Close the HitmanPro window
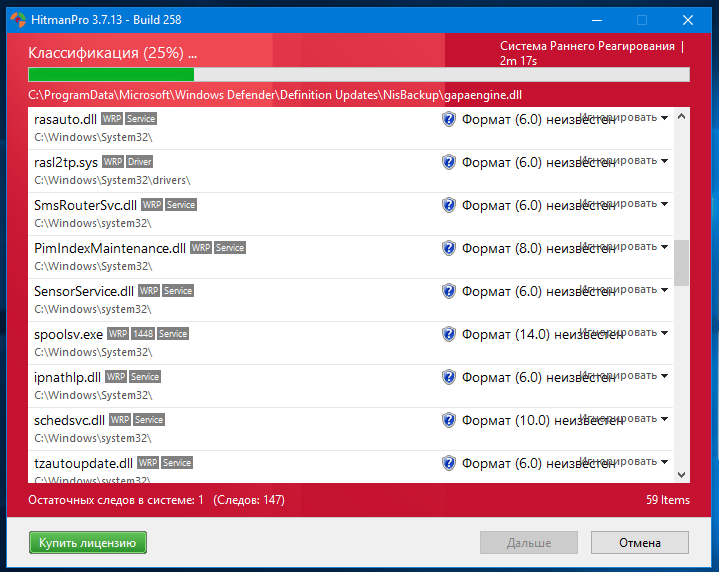Screen dimensions: 719x572 coord(688,20)
